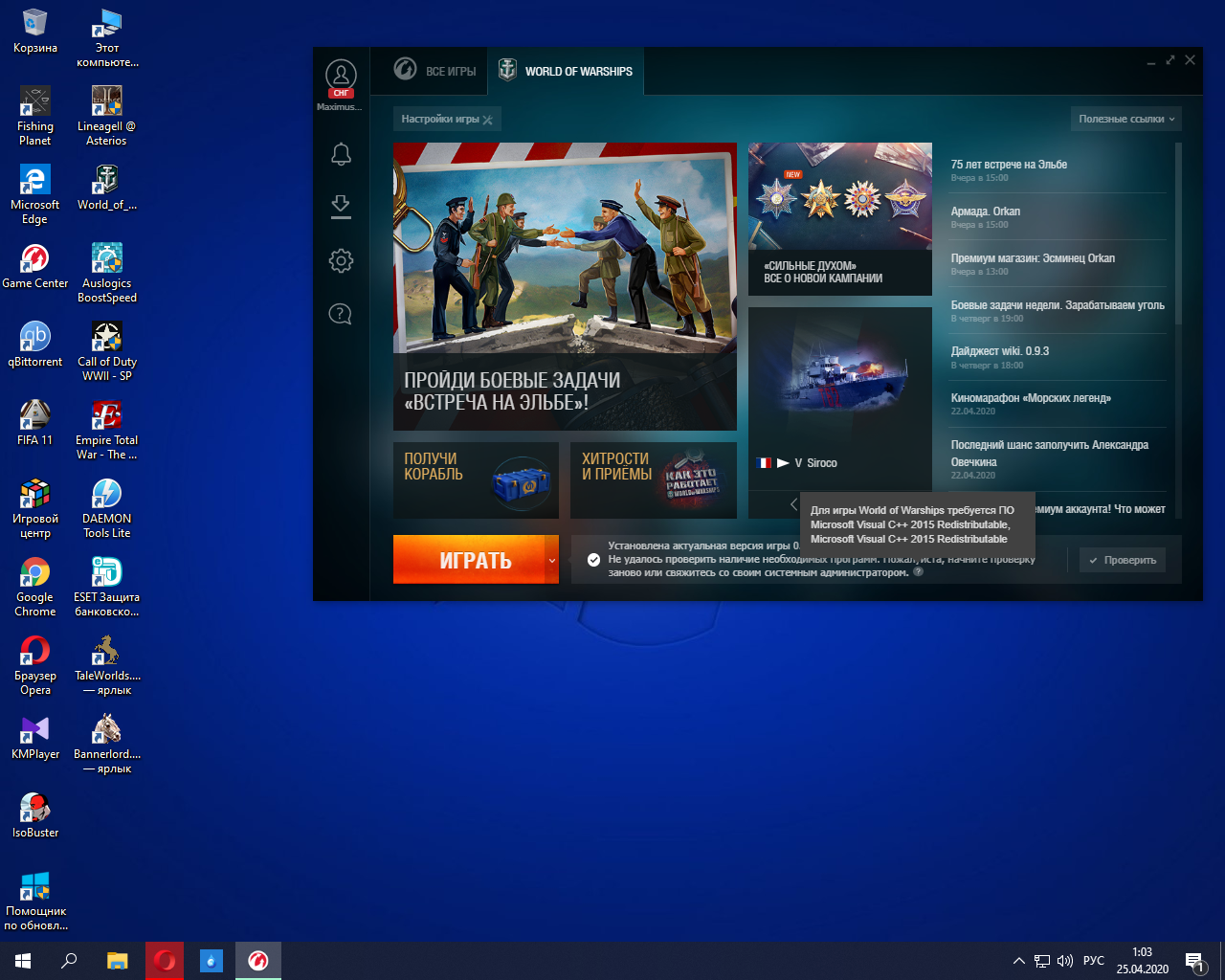Image resolution: width=1225 pixels, height=980 pixels.
Task: Open Получи корабль promo tile
Action: [x=476, y=479]
